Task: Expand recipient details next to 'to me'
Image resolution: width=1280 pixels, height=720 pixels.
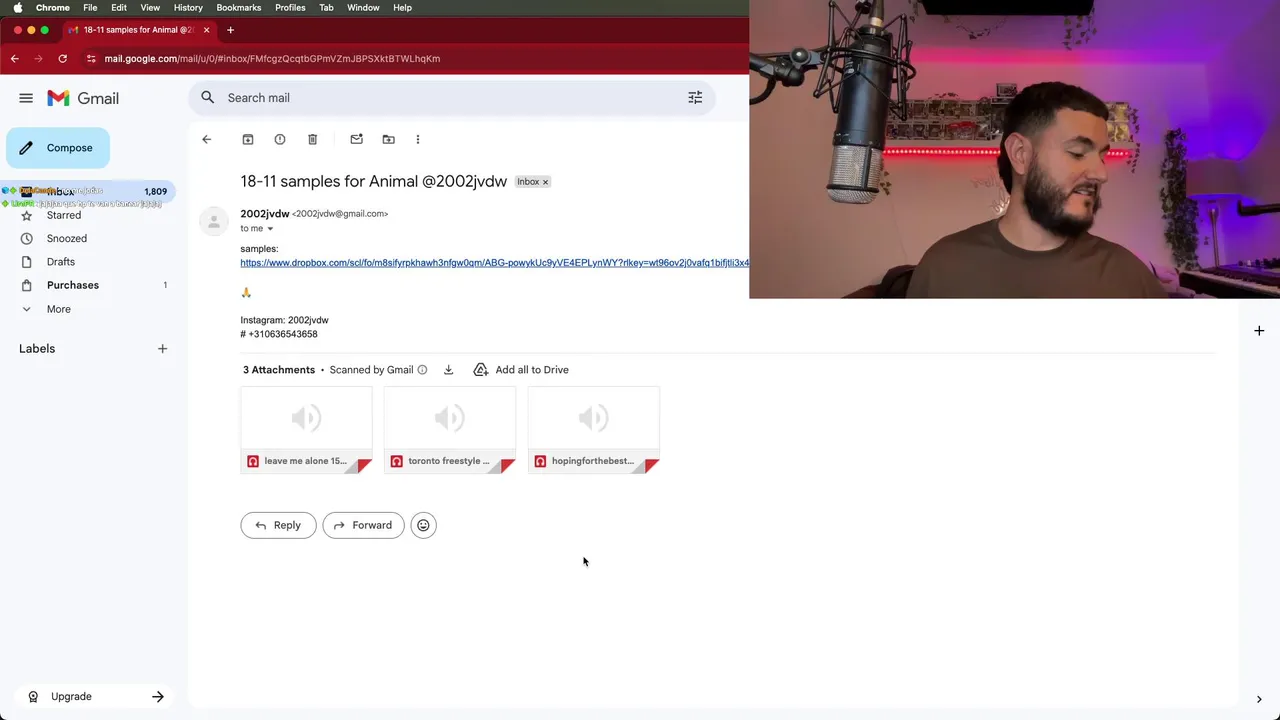Action: (269, 229)
